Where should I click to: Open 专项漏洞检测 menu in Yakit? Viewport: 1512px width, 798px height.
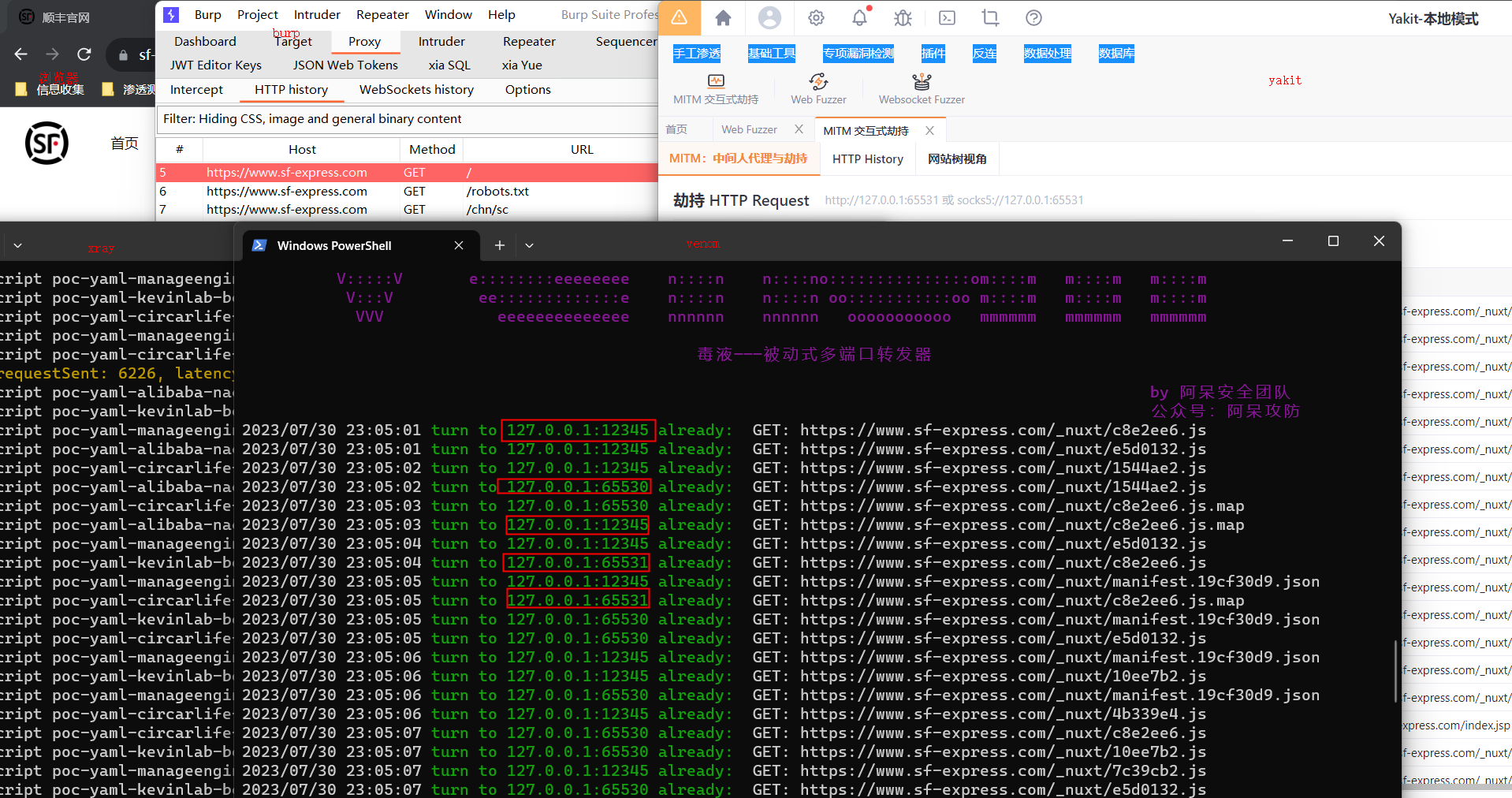[858, 53]
